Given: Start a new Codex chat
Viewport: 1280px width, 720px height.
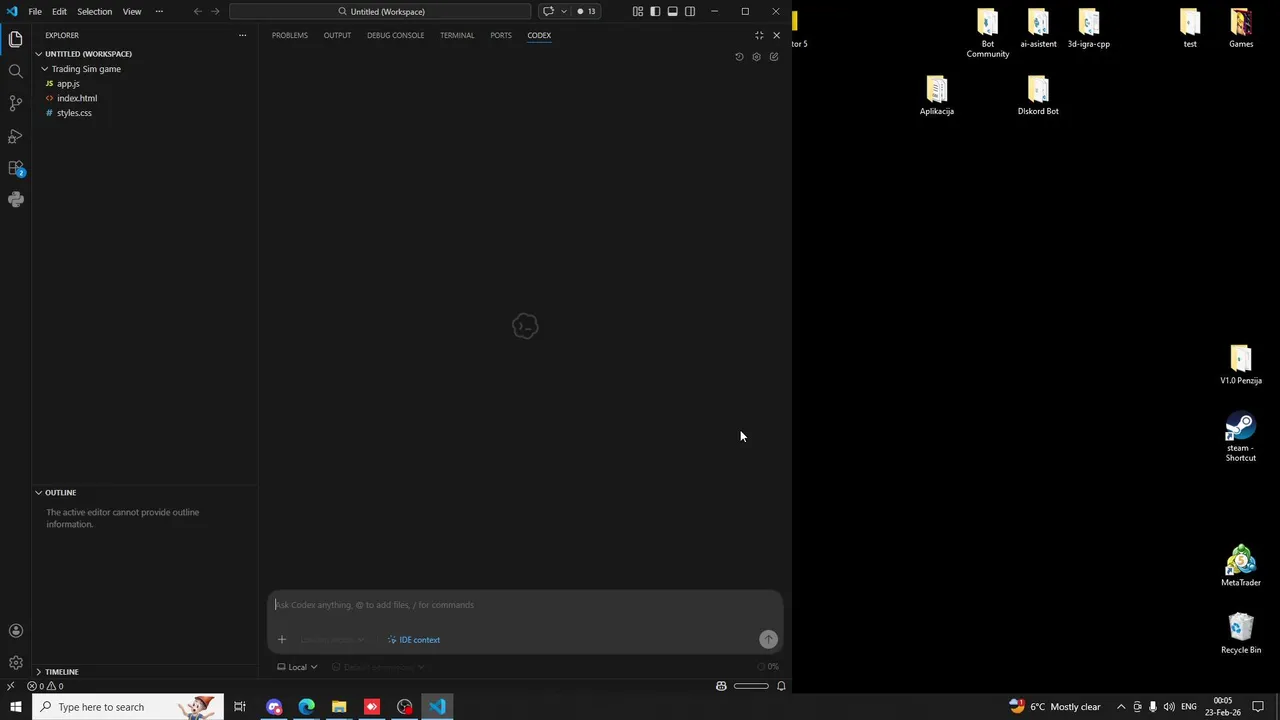Looking at the screenshot, I should click(x=773, y=57).
